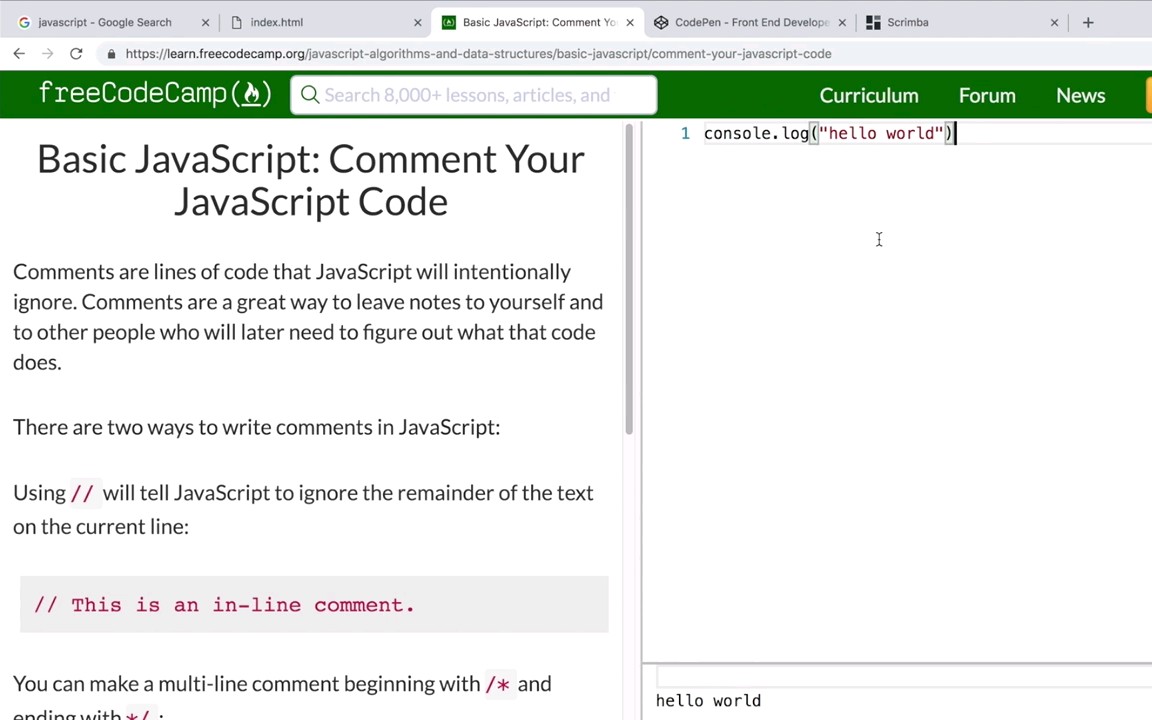
Task: Click the article scrollbar thumb
Action: click(x=628, y=280)
